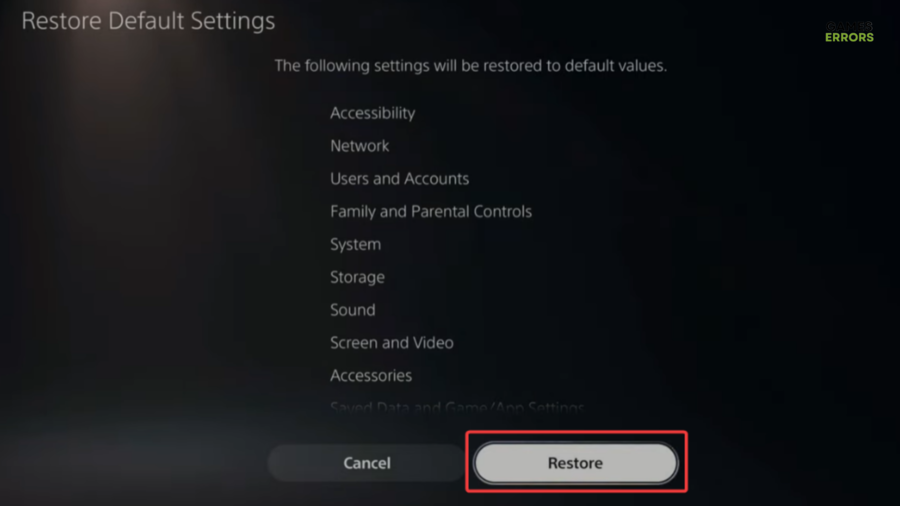The image size is (900, 506).
Task: Select the Accessories list entry
Action: [371, 375]
